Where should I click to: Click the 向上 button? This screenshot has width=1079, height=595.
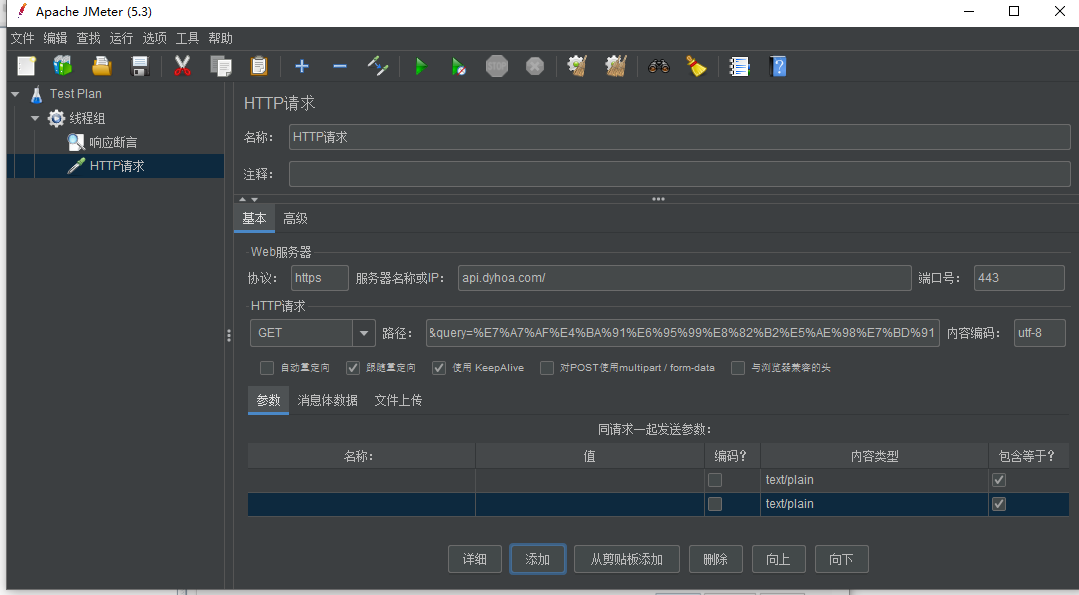pyautogui.click(x=778, y=559)
